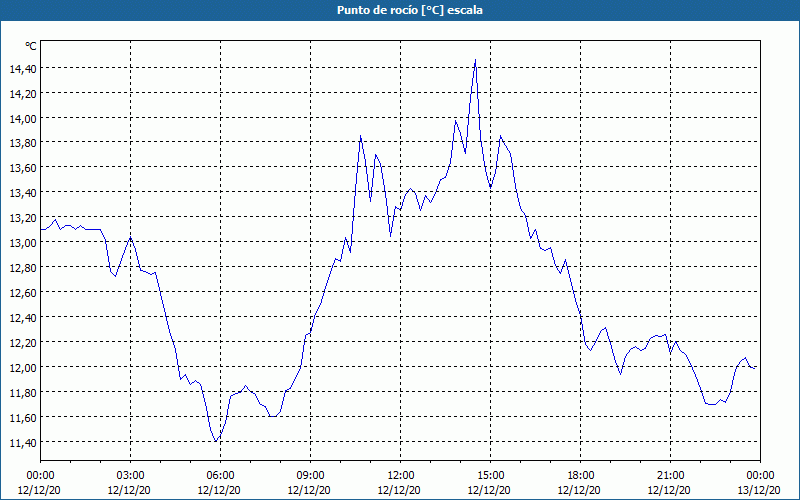
Task: Click the 14,00 y-axis label
Action: pos(23,118)
